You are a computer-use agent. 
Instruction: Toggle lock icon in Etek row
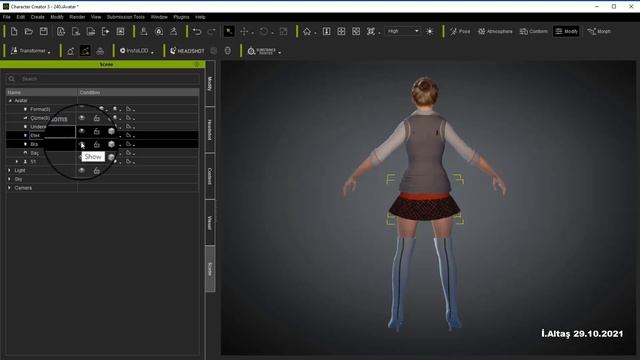(96, 131)
